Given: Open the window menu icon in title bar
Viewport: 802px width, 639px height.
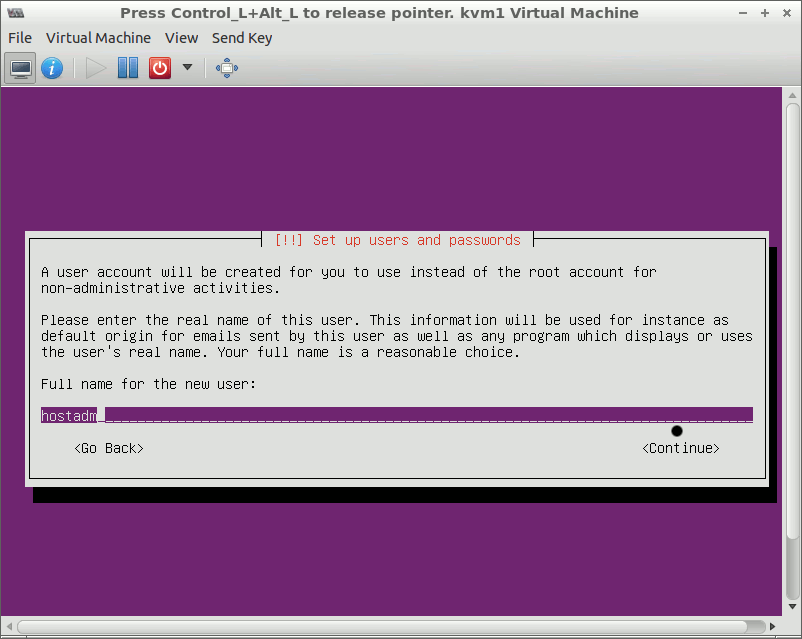Looking at the screenshot, I should click(15, 13).
